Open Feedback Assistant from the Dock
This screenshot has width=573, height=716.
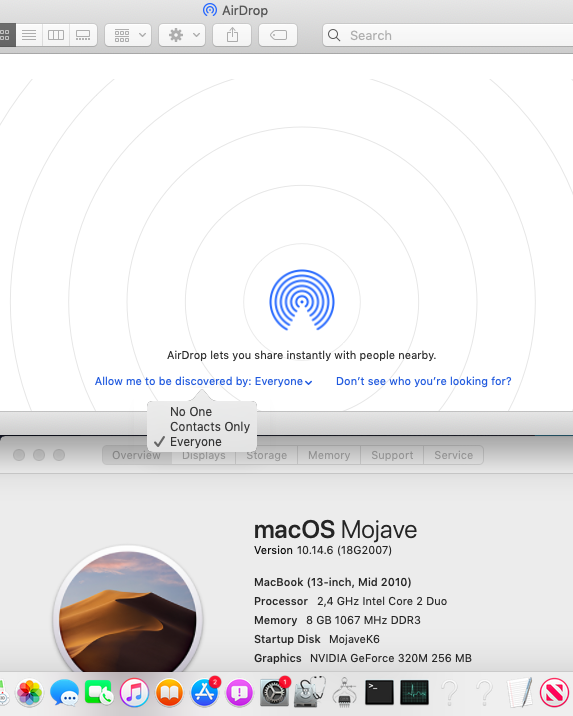pos(239,693)
